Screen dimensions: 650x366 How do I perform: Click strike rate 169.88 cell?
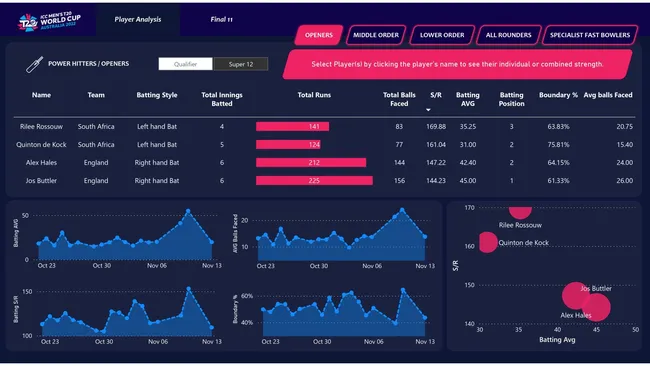tap(436, 126)
